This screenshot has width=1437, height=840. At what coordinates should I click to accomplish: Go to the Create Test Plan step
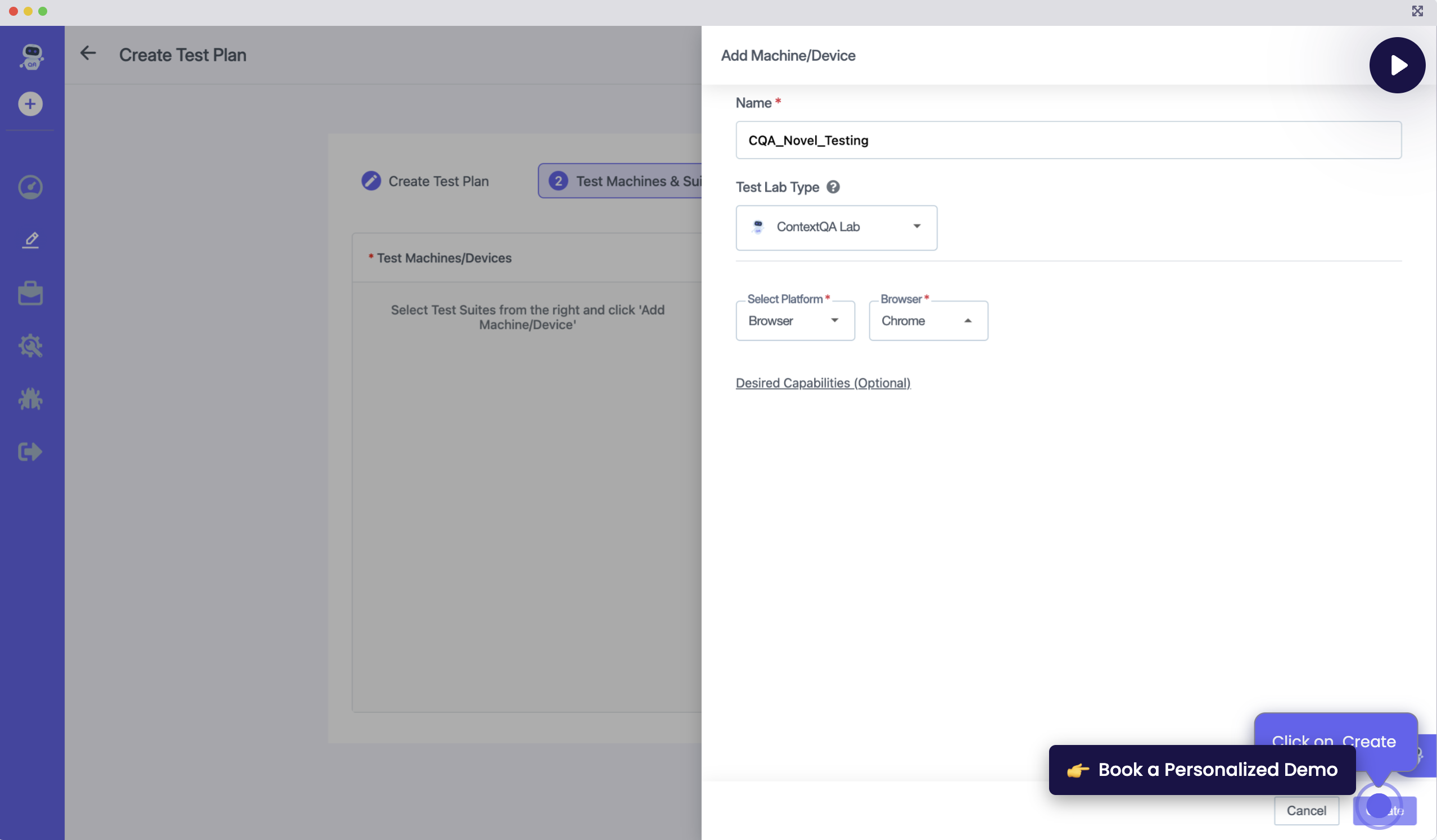click(426, 182)
